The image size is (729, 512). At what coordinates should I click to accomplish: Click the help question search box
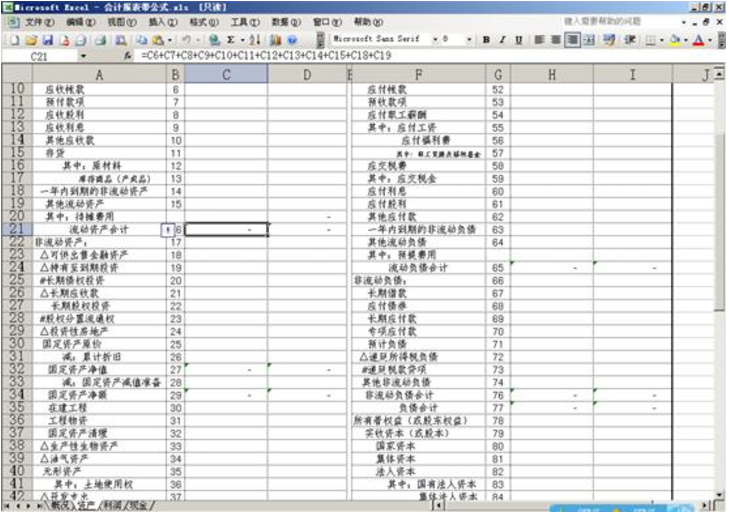pos(618,21)
